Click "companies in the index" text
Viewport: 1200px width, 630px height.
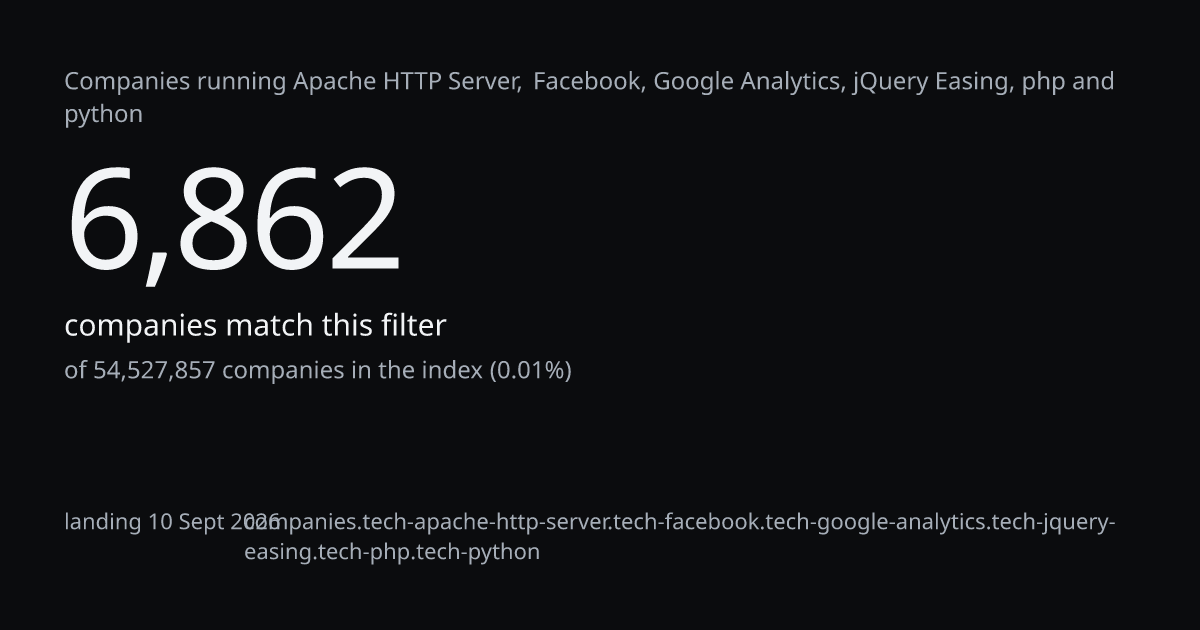[x=352, y=371]
